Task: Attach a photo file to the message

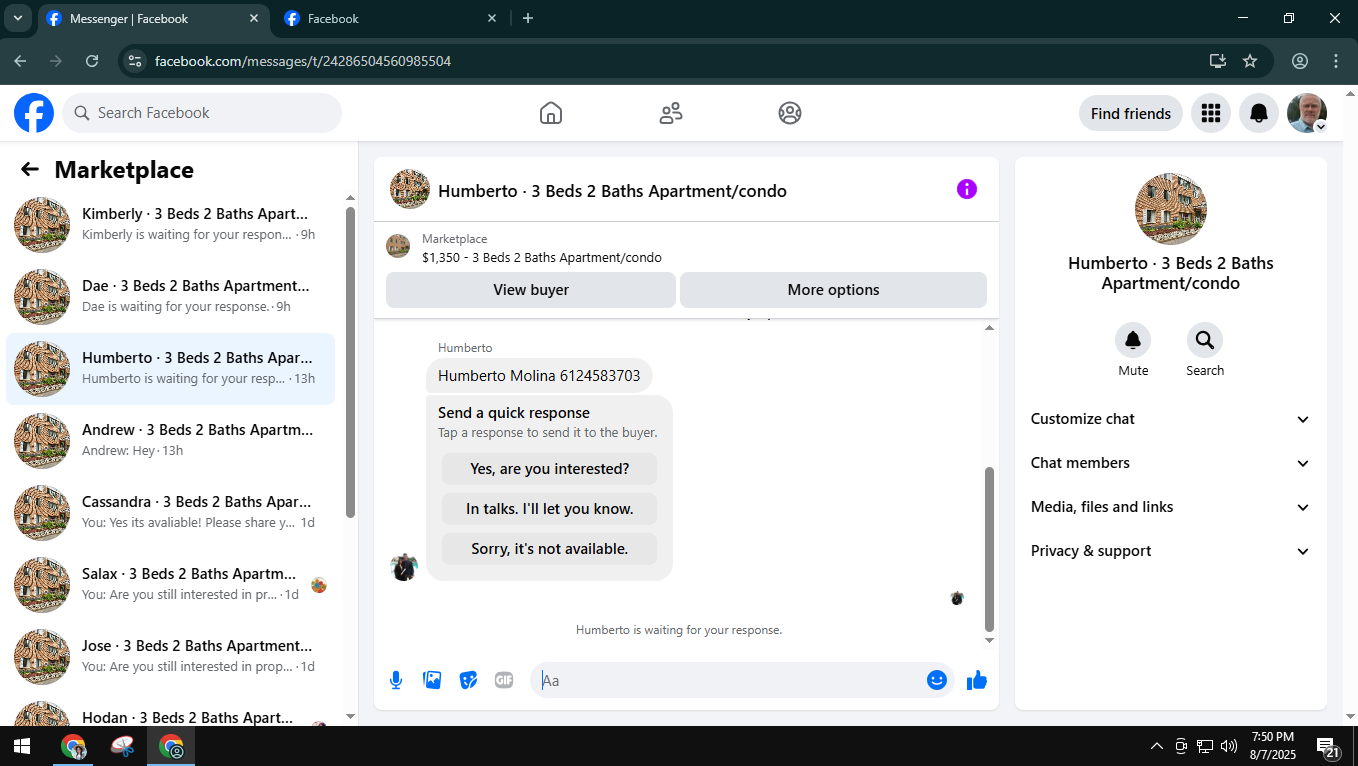Action: coord(432,680)
